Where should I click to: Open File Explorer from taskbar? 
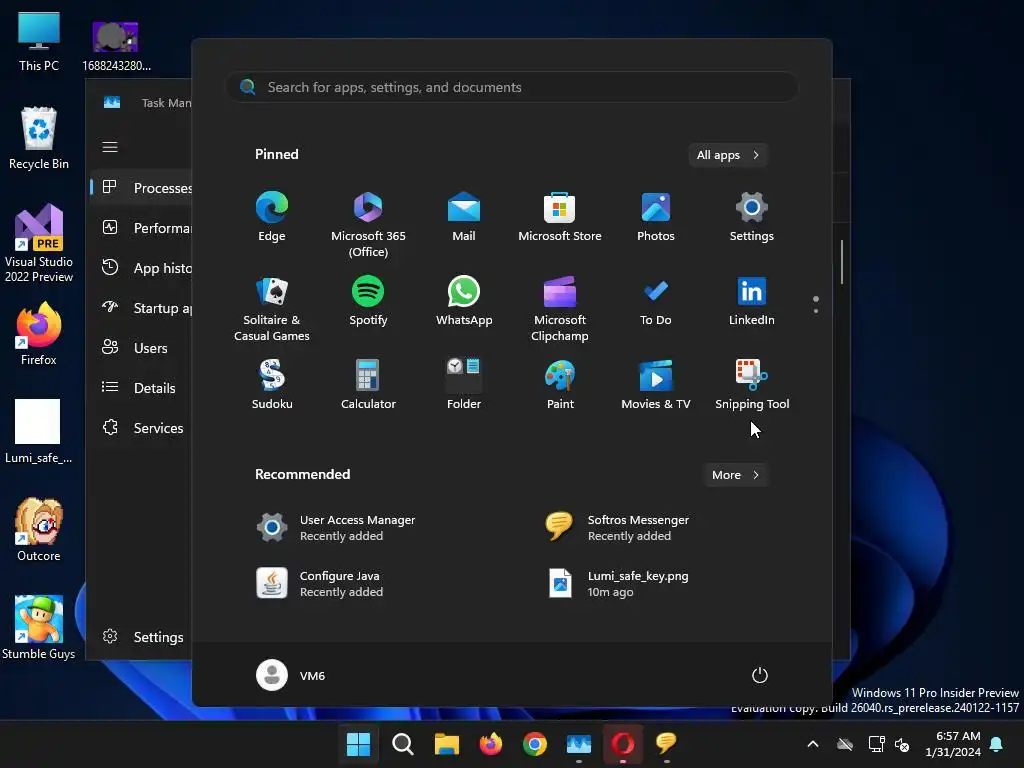[x=447, y=744]
